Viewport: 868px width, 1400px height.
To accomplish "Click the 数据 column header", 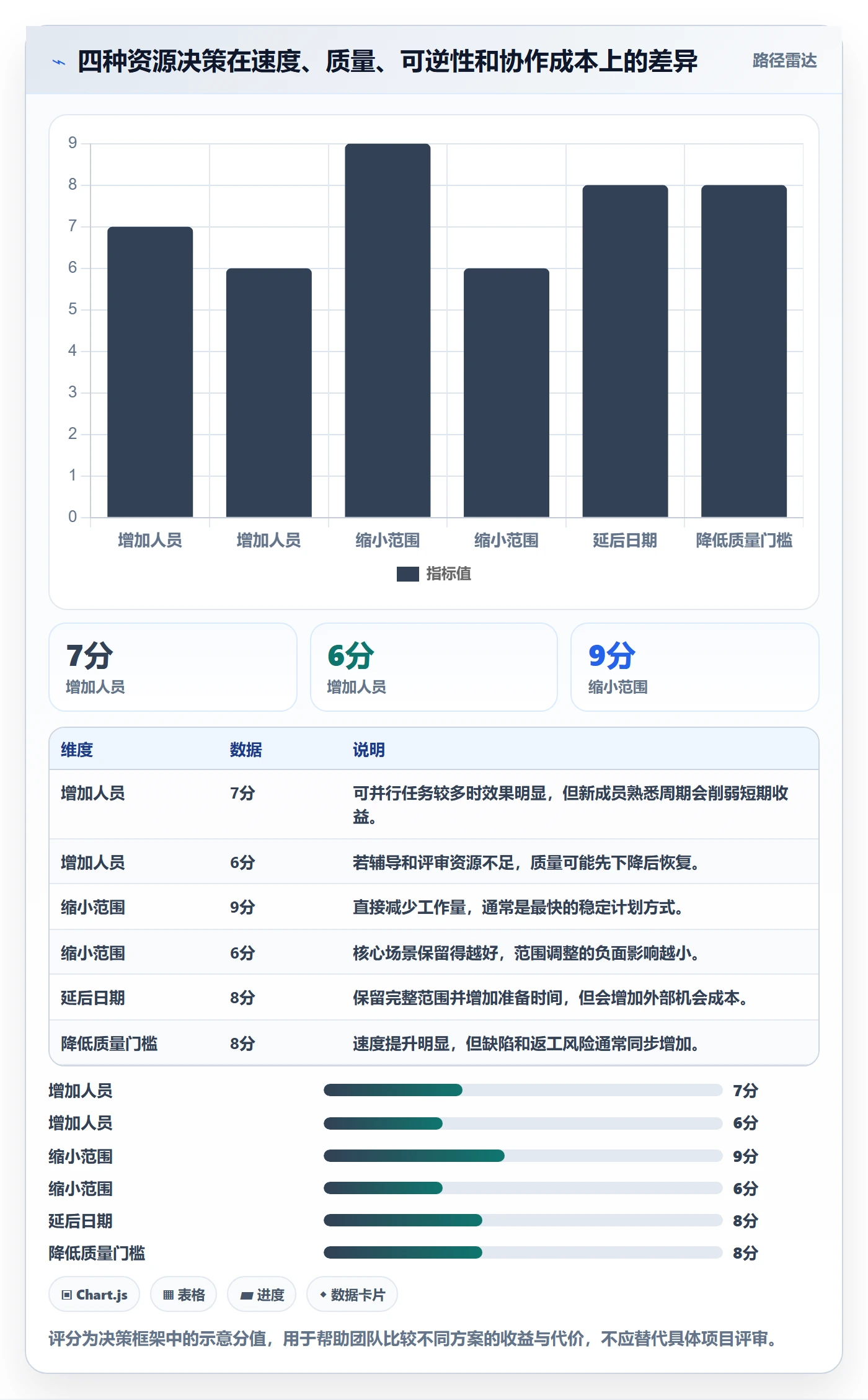I will click(246, 750).
